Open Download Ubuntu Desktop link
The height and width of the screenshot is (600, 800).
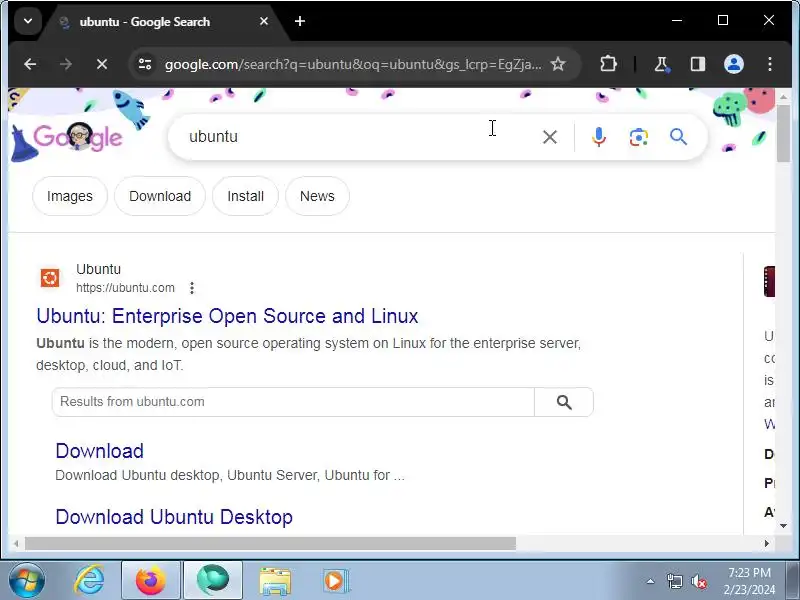(x=174, y=517)
